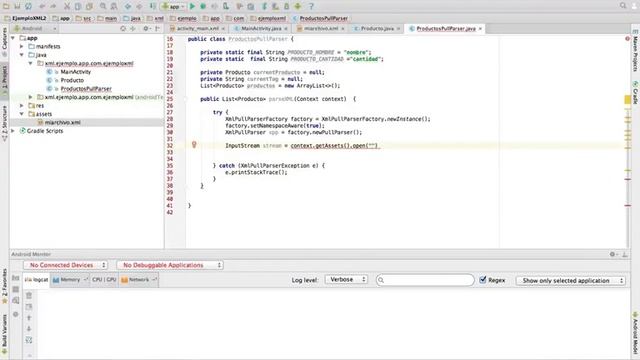Viewport: 640px width, 360px height.
Task: Select miarchivo.xml in assets folder
Action: pos(62,122)
